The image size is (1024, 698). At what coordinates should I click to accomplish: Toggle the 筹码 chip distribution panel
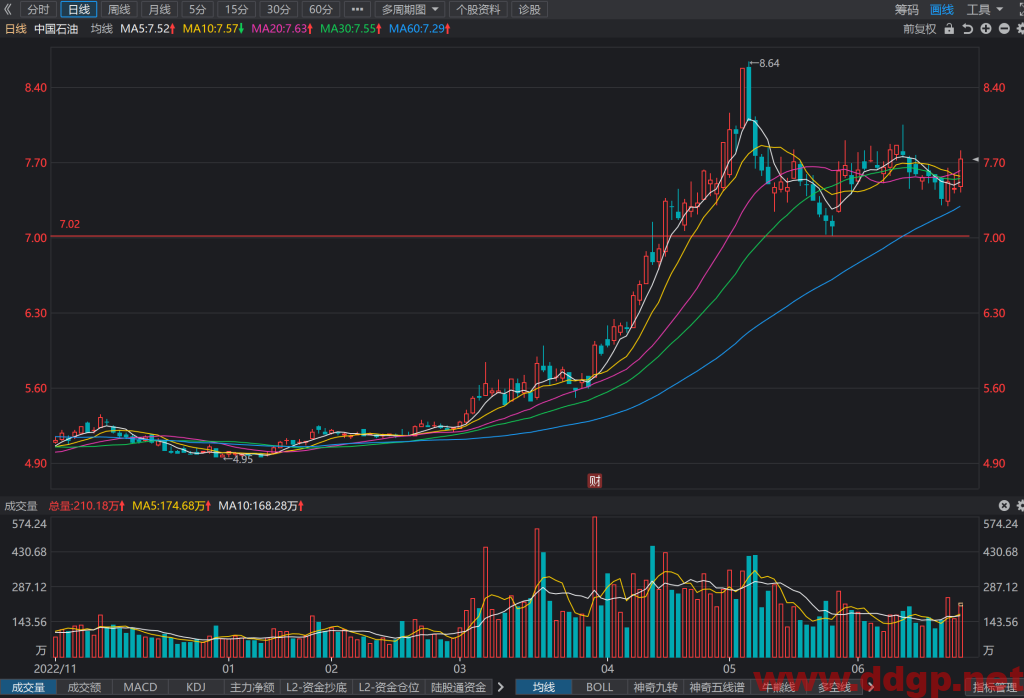pyautogui.click(x=906, y=9)
